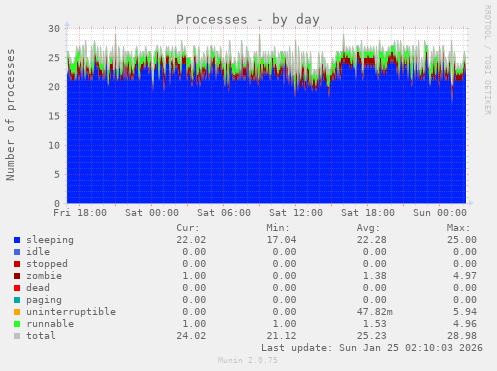Click the 'Sat 18:00' x-axis label
497x371 pixels.
(368, 213)
